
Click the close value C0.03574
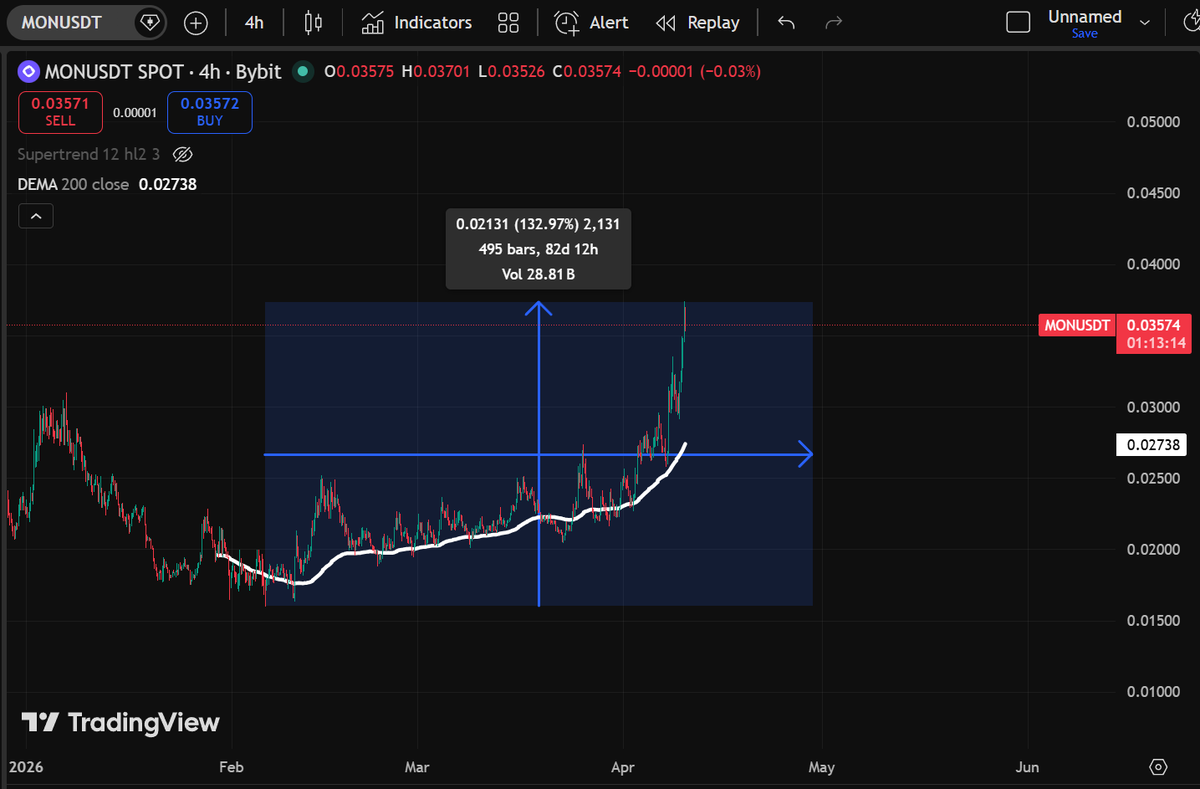(588, 72)
